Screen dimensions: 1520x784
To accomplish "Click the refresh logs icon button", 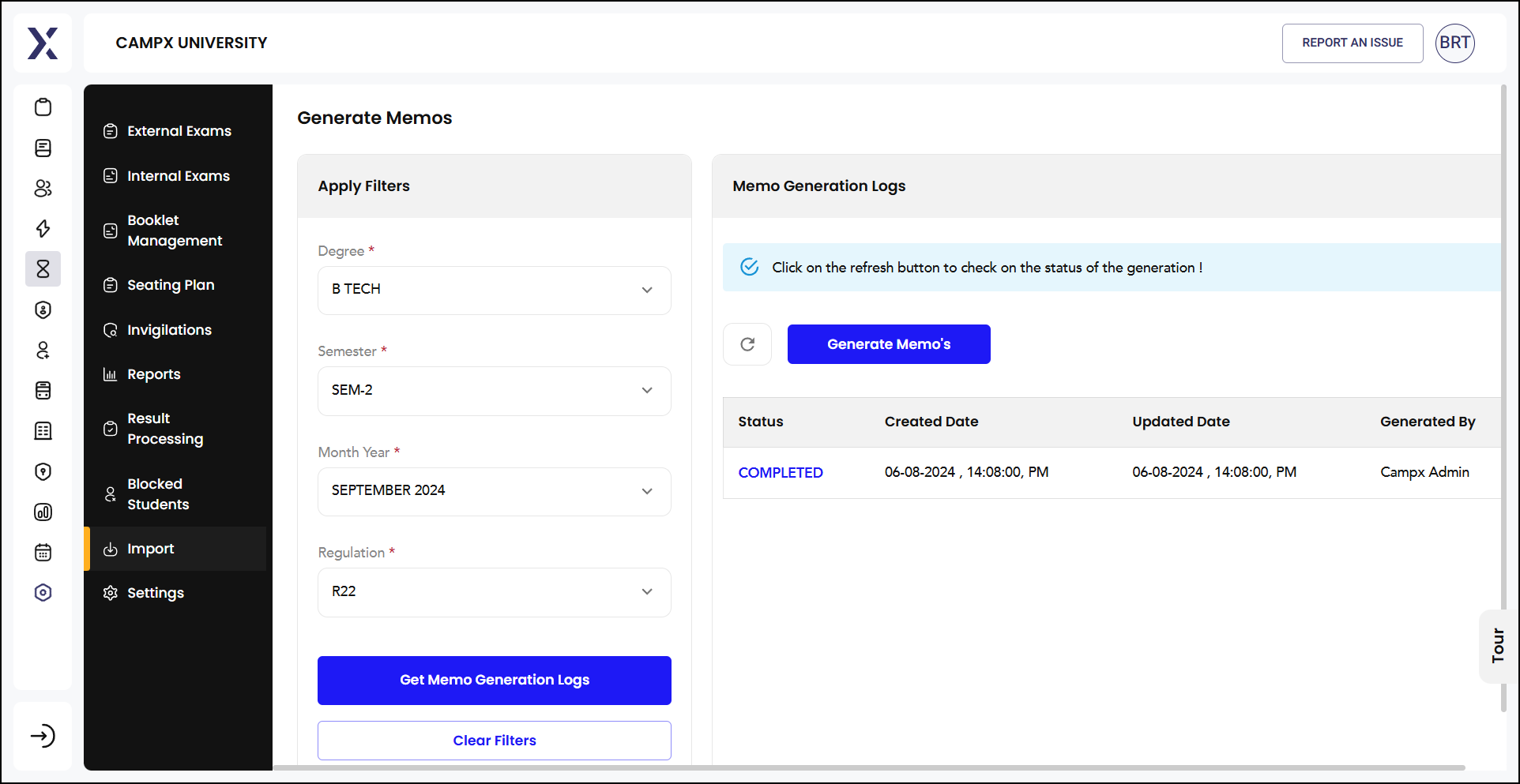I will (747, 344).
